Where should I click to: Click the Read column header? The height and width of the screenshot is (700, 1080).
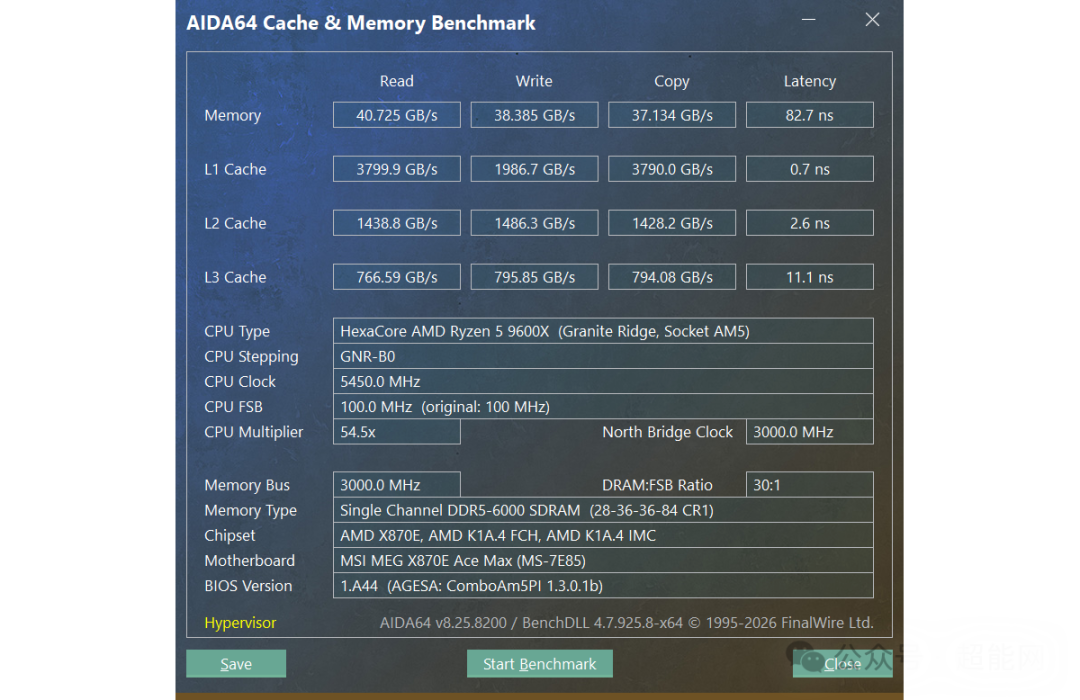397,81
